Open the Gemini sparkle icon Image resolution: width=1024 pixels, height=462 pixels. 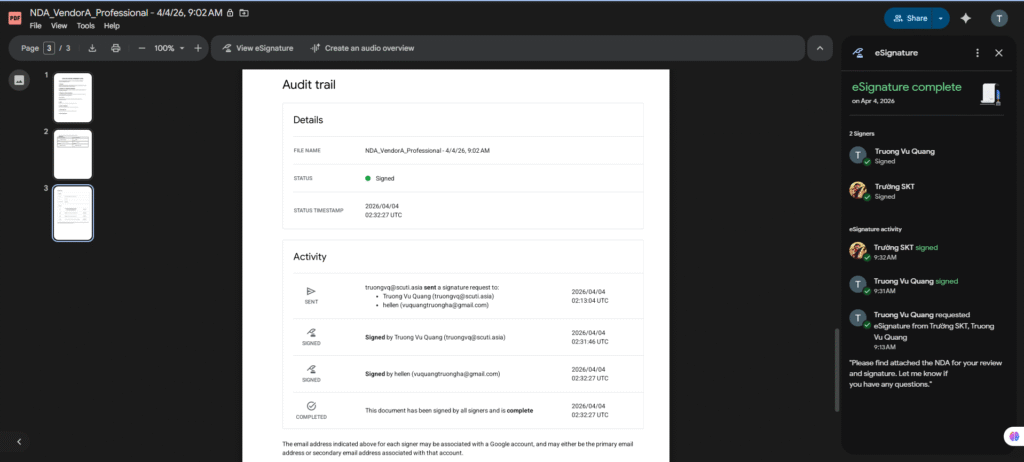[966, 18]
